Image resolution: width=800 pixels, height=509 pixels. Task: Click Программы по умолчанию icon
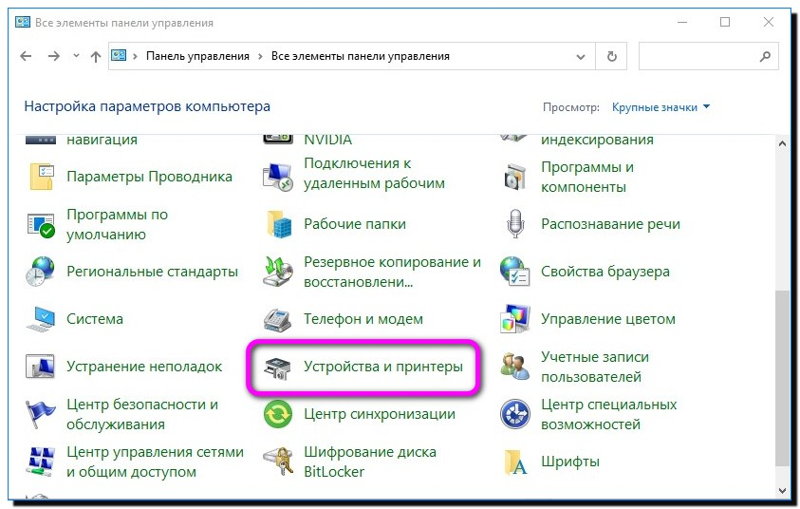tap(41, 224)
